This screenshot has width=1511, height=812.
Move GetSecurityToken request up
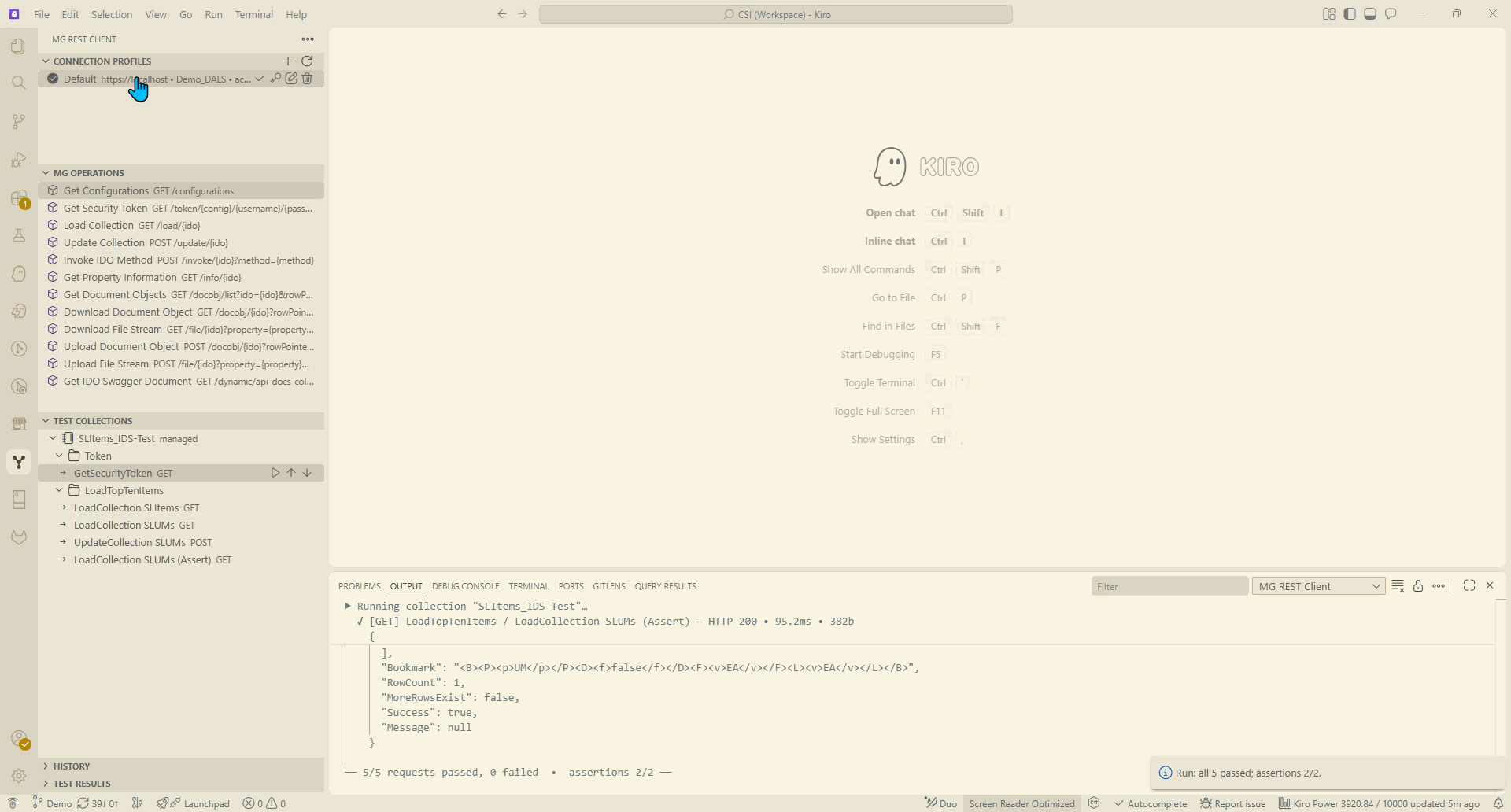click(x=291, y=473)
